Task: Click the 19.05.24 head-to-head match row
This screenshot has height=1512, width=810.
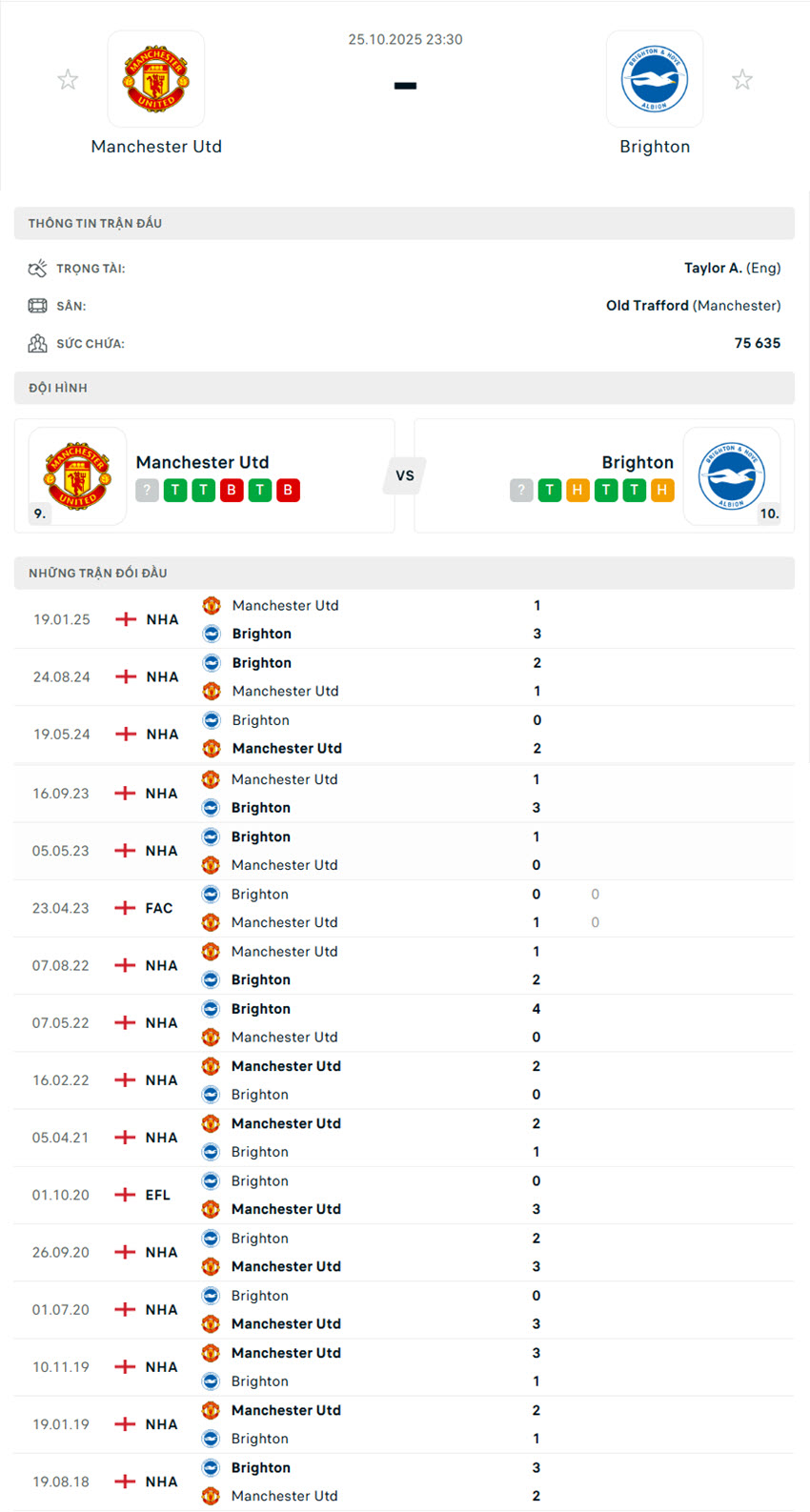Action: pos(405,734)
